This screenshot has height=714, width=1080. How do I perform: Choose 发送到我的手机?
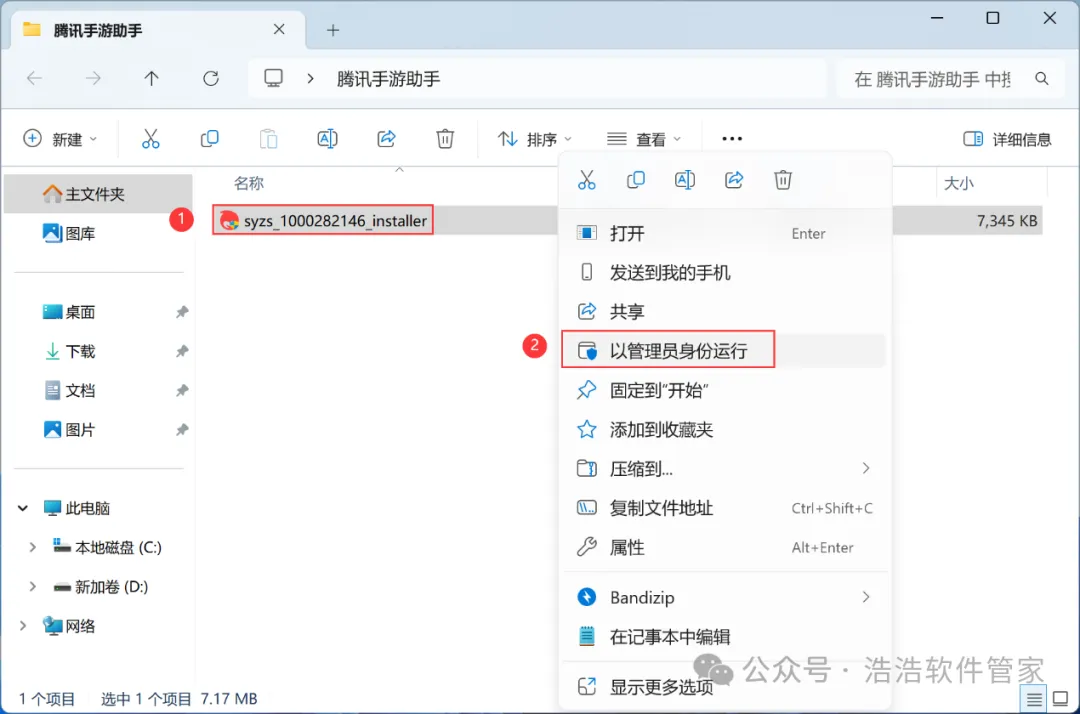point(725,273)
